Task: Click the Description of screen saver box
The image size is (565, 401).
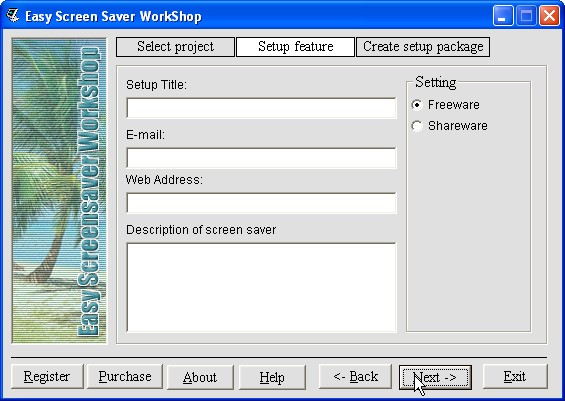Action: click(x=261, y=287)
